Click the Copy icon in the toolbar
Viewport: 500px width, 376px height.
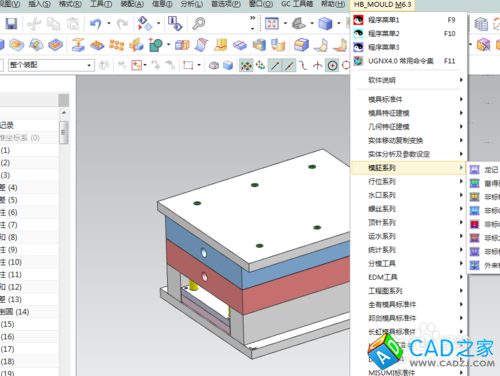click(53, 24)
